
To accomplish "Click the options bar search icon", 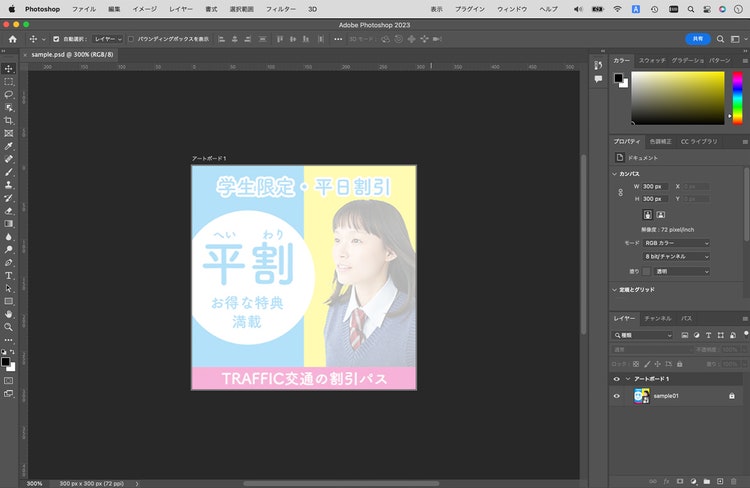I will click(720, 39).
